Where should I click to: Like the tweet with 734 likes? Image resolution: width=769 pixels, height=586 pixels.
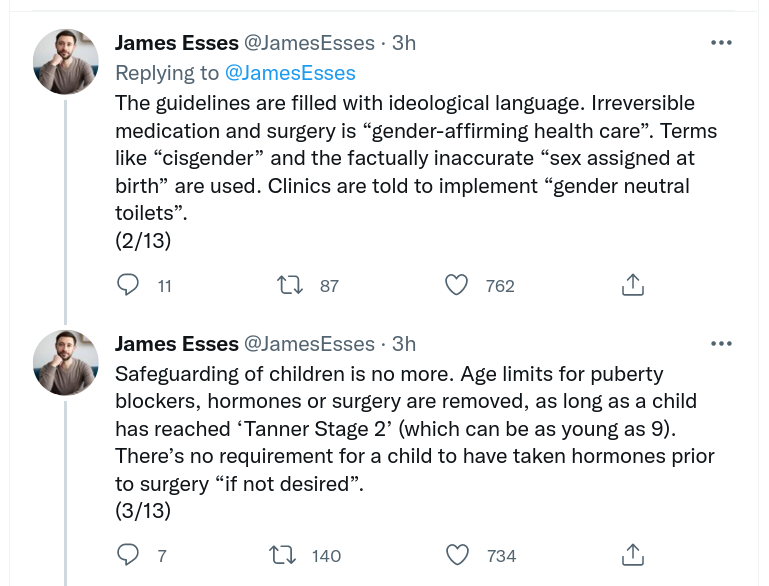[x=457, y=555]
